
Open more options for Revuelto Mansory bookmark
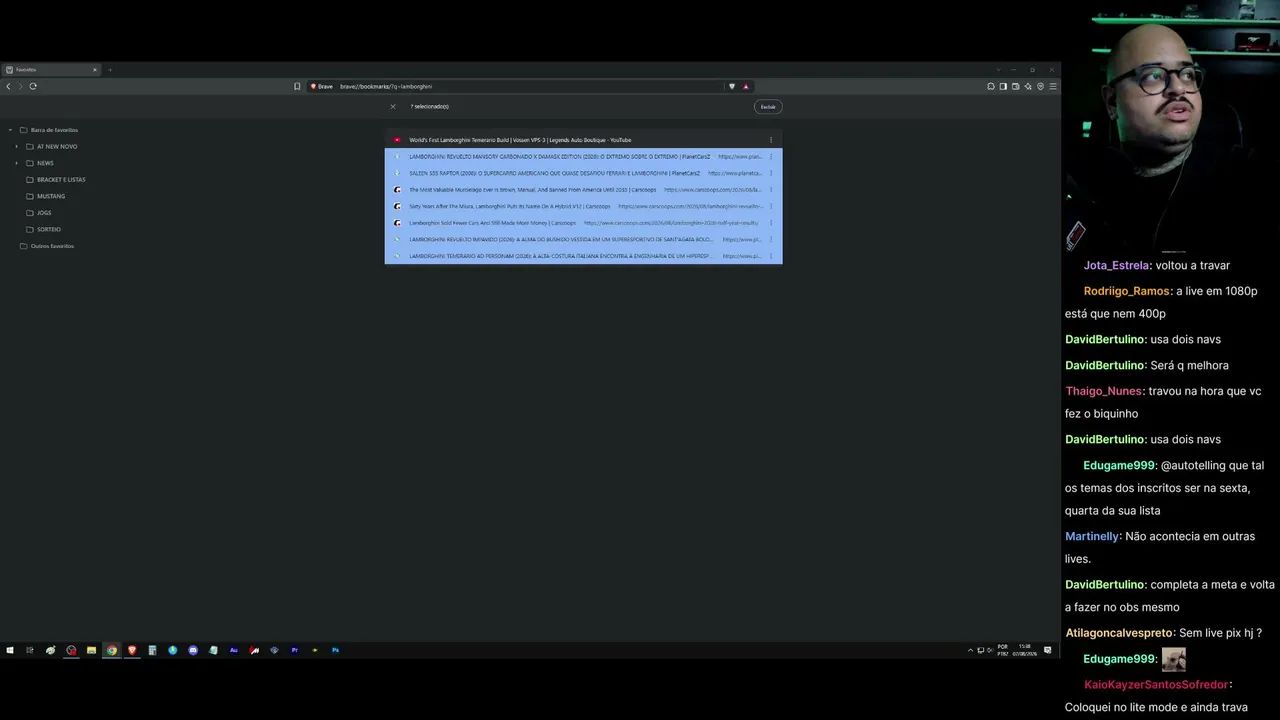pos(771,157)
